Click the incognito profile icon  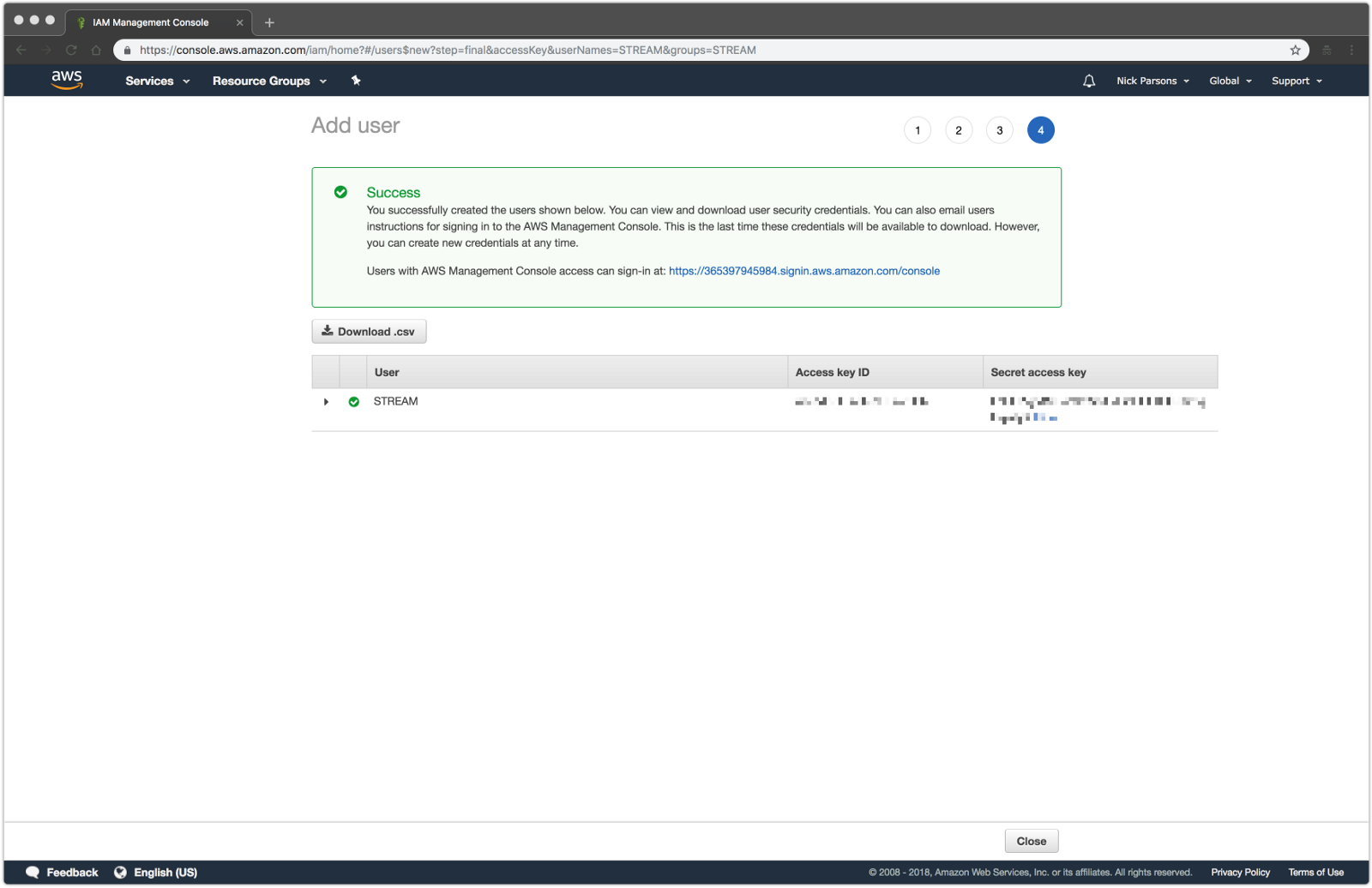(x=1327, y=50)
